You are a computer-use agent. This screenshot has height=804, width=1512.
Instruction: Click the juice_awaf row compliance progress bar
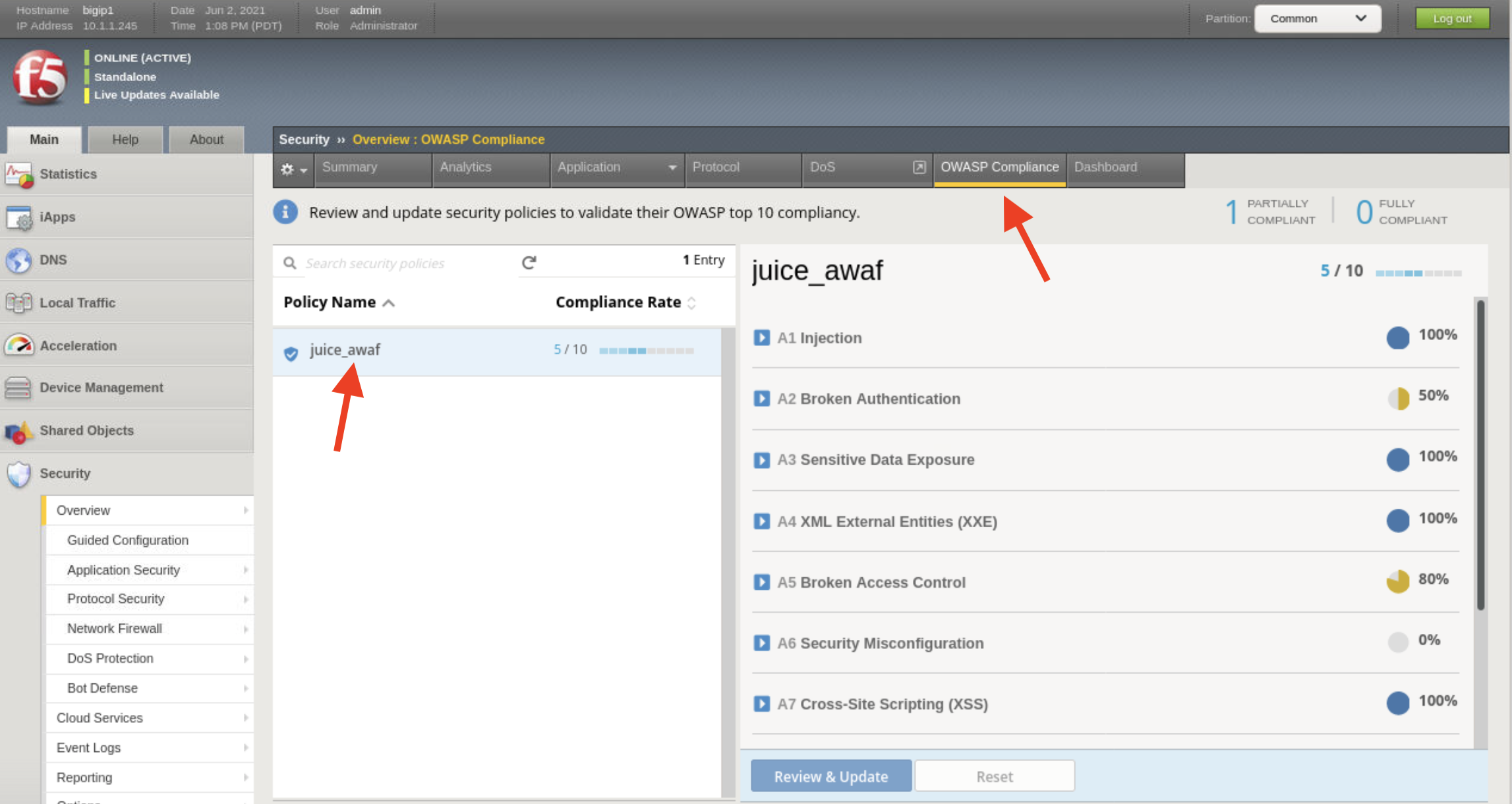pyautogui.click(x=646, y=351)
